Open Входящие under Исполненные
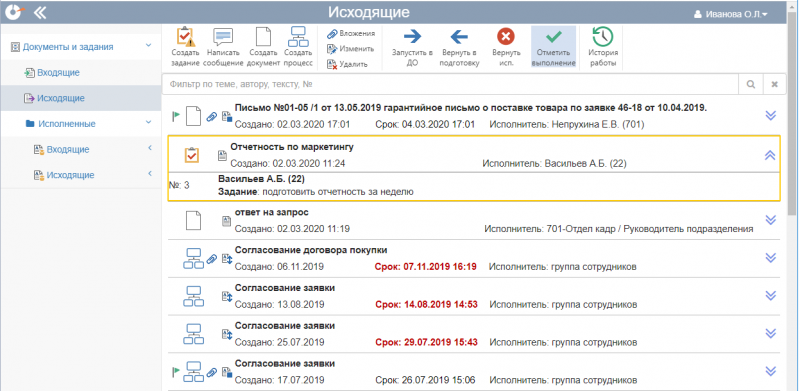Viewport: 800px width, 391px height. coord(68,149)
